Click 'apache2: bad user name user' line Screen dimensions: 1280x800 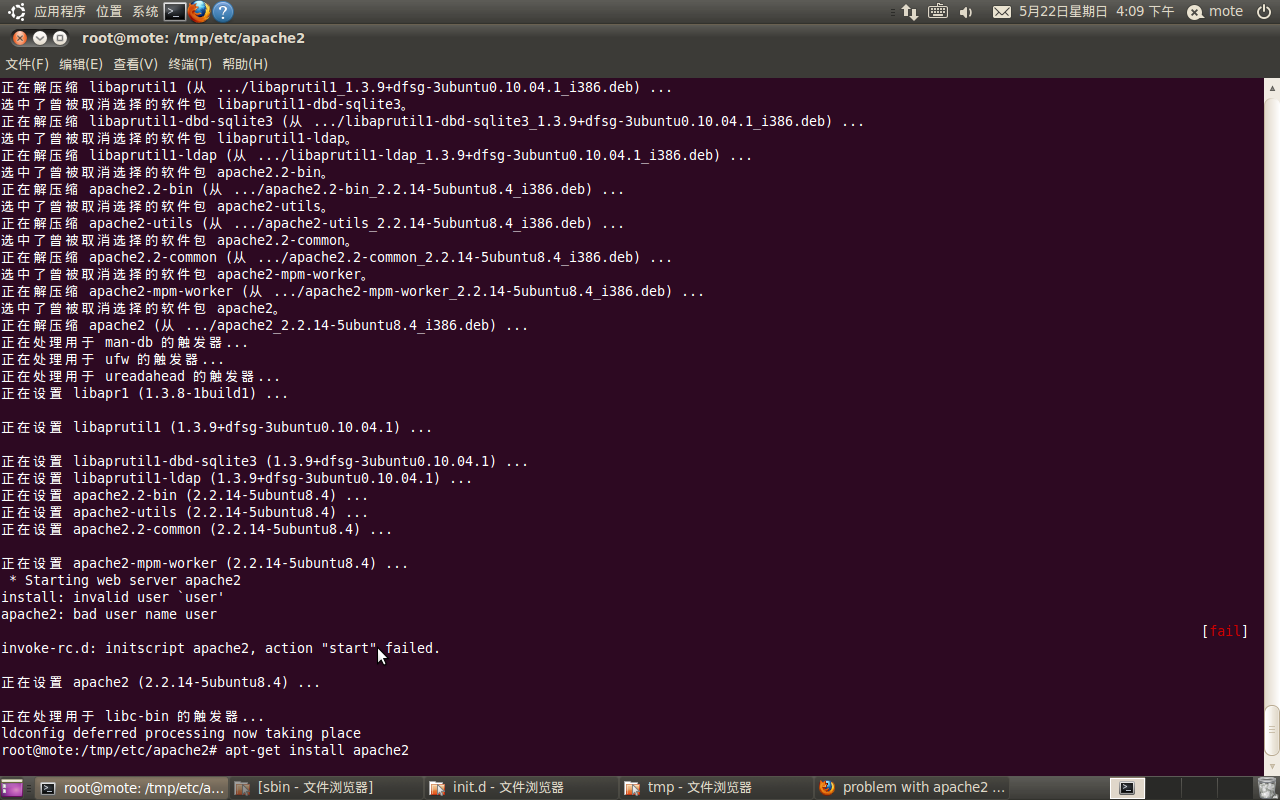point(109,614)
